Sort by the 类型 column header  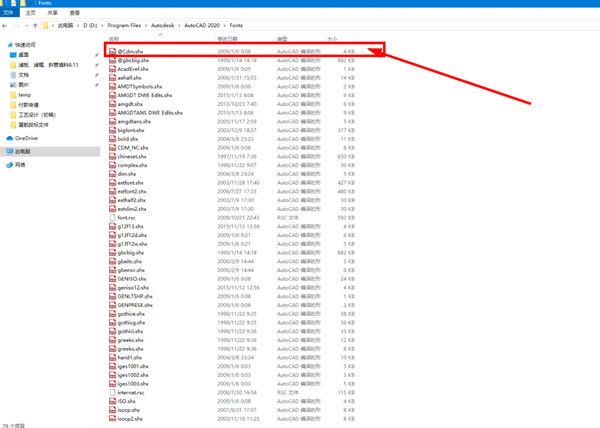click(282, 39)
